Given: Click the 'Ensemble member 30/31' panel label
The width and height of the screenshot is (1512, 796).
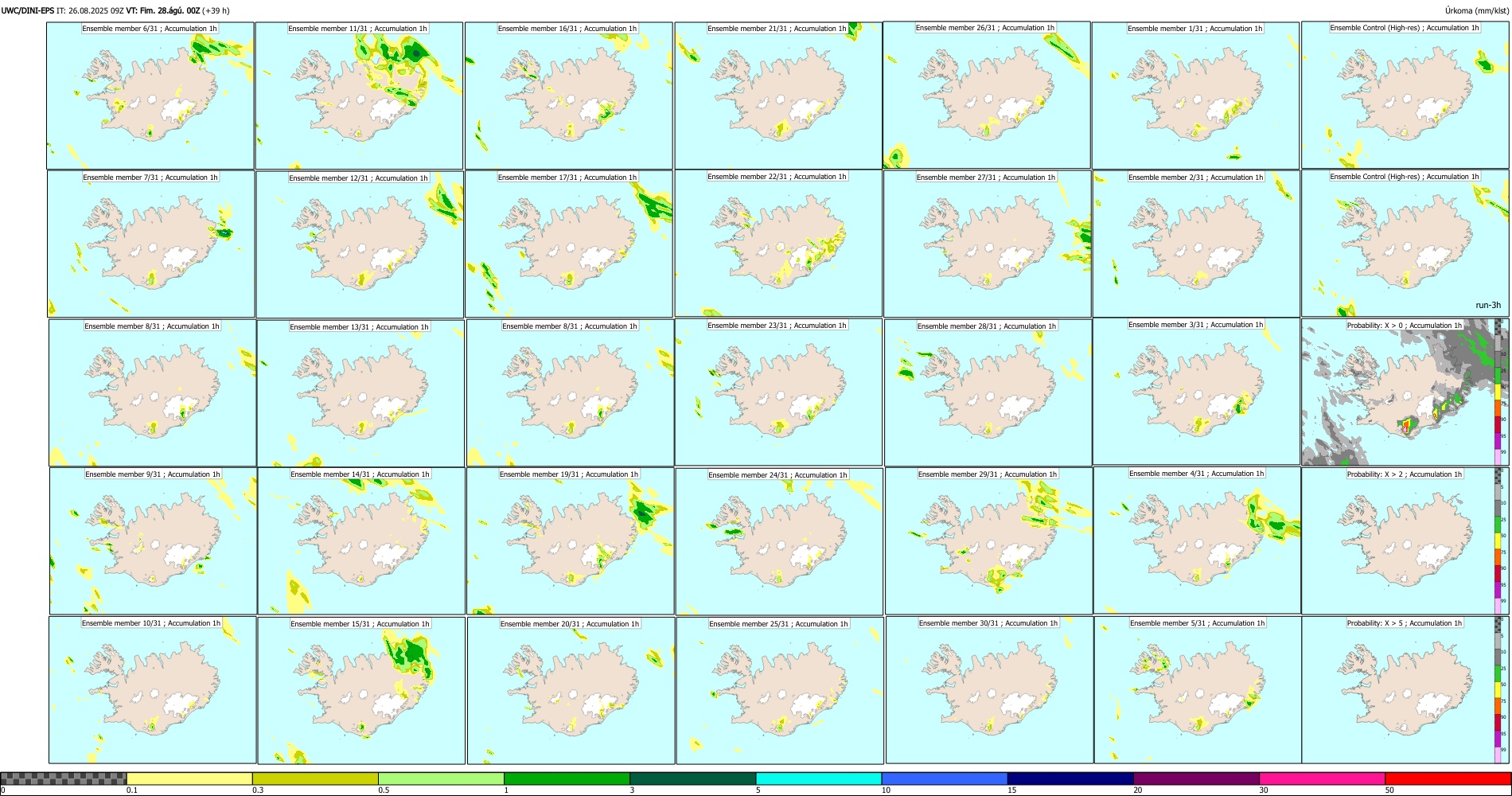Looking at the screenshot, I should point(988,623).
